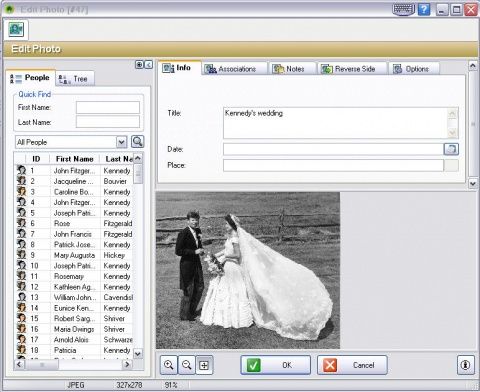The width and height of the screenshot is (480, 392).
Task: Select the Patrick Jose... Kennedy row
Action: [75, 244]
